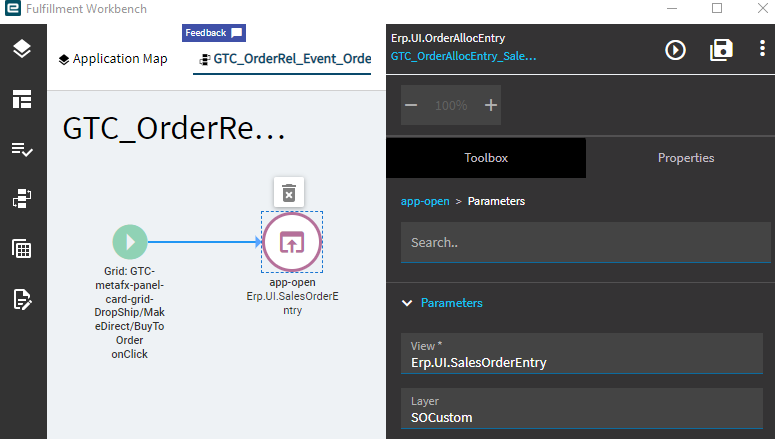775x439 pixels.
Task: Open the checklist rules icon in sidebar
Action: click(x=22, y=149)
